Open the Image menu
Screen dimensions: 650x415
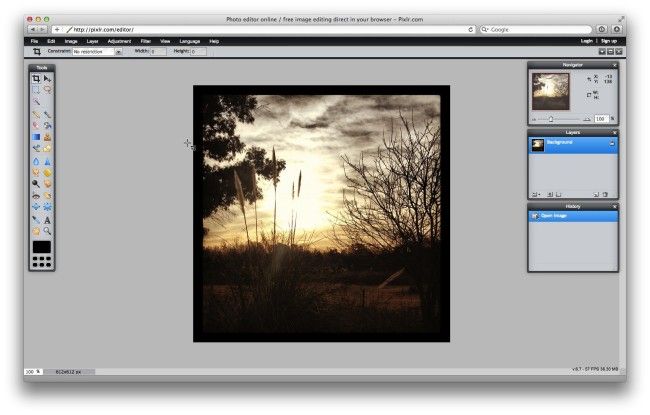pos(71,41)
